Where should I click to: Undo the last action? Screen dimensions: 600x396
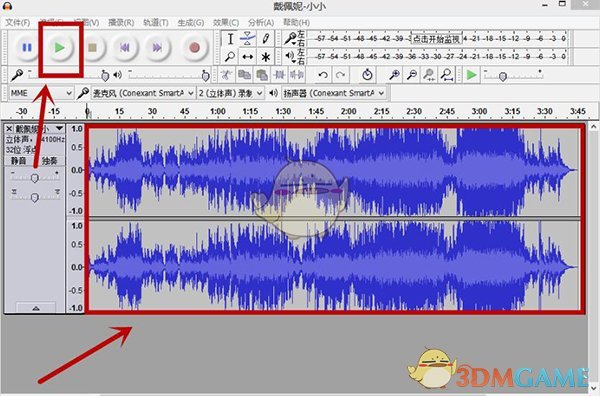click(323, 75)
